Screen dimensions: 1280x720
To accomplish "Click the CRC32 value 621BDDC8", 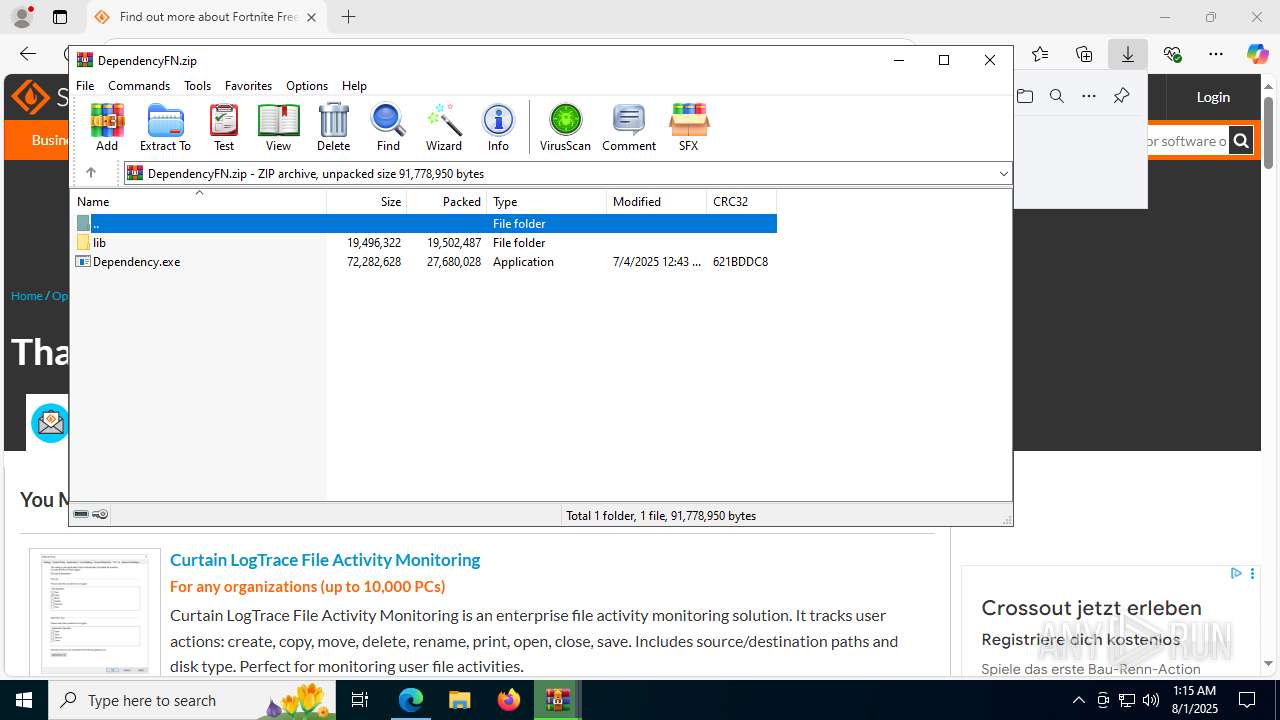I will (740, 262).
